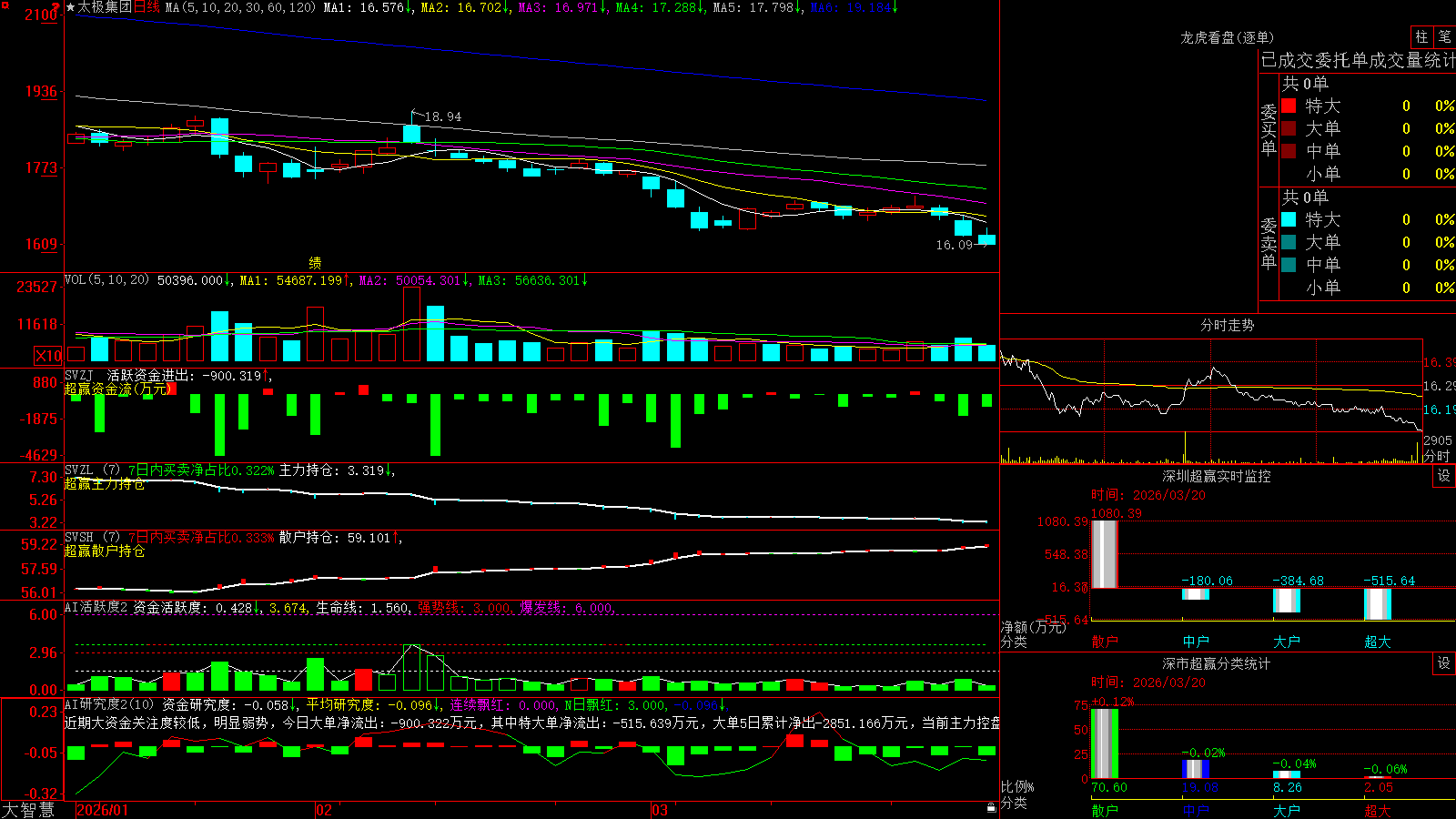Click the 时间: 2026/03/20 in 实时监控 panel
This screenshot has height=819, width=1456.
[x=1148, y=495]
